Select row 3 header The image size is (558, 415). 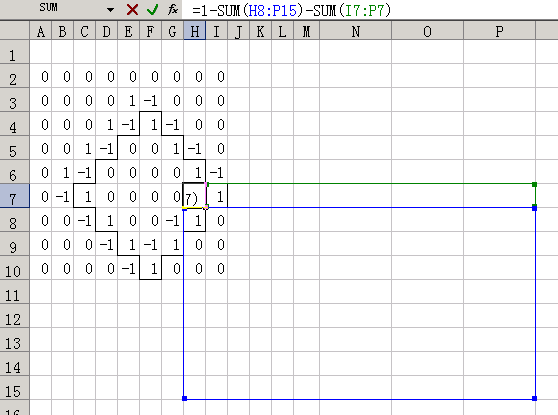14,100
